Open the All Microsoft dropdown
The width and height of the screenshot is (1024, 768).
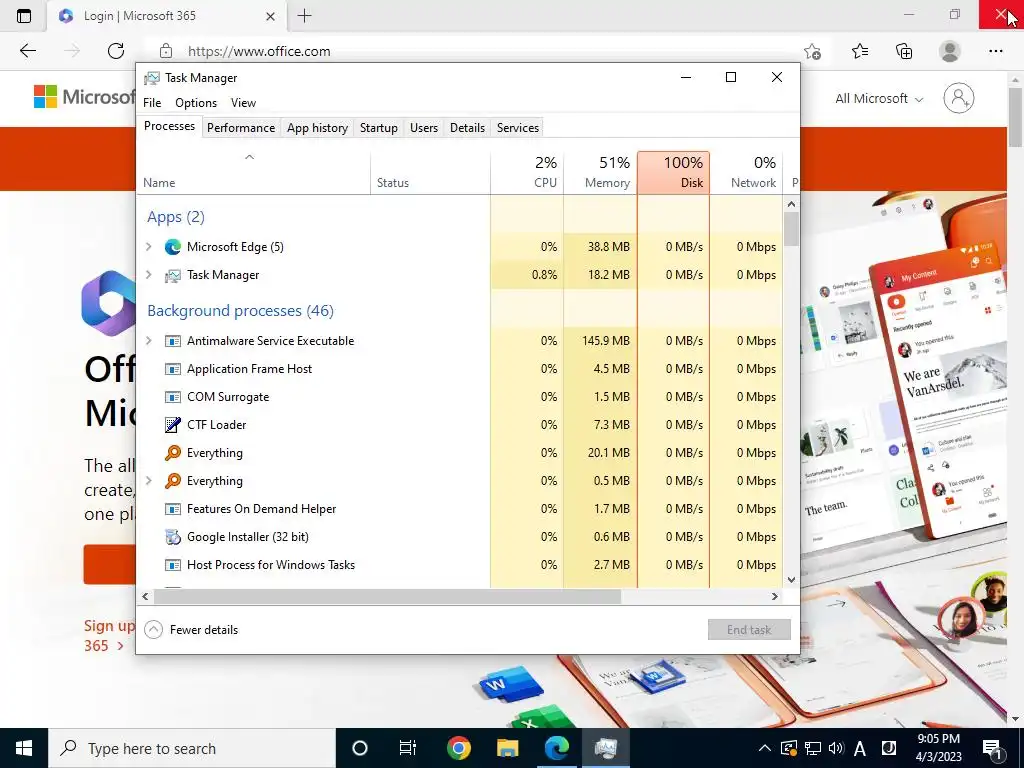(879, 99)
